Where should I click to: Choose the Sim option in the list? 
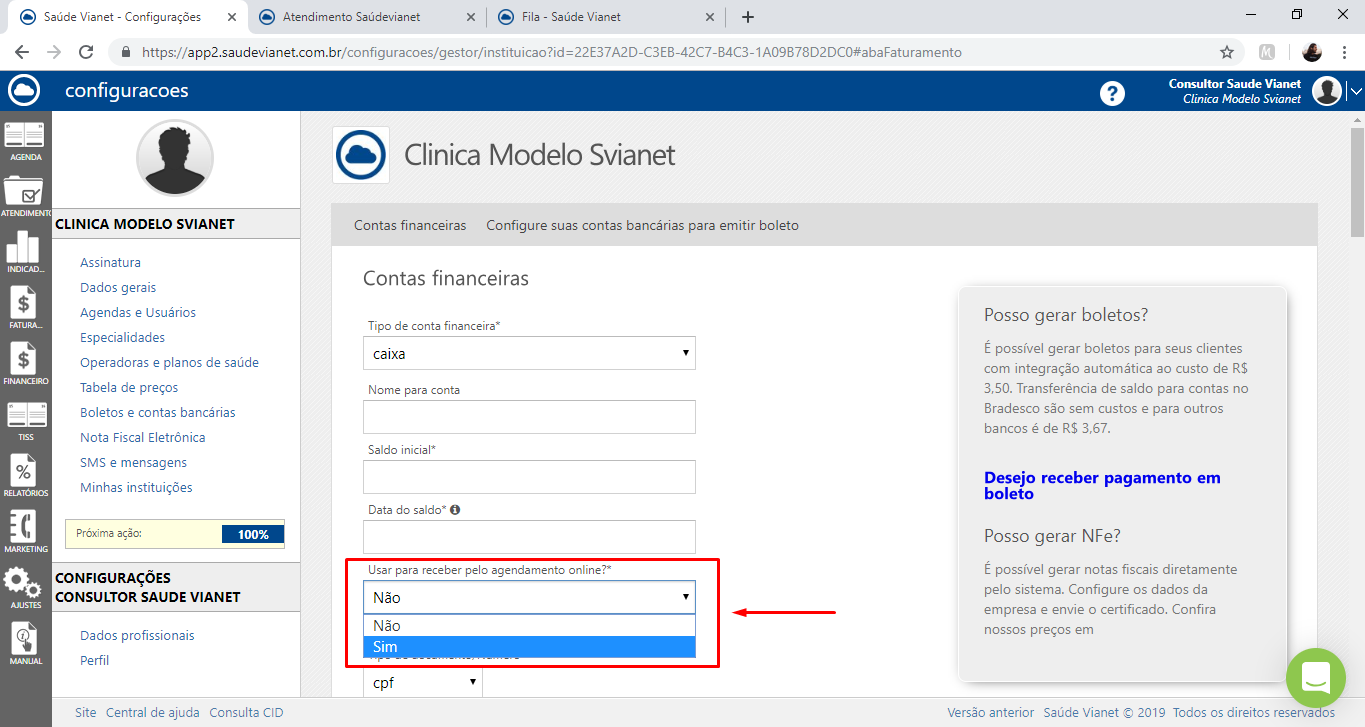pyautogui.click(x=529, y=647)
